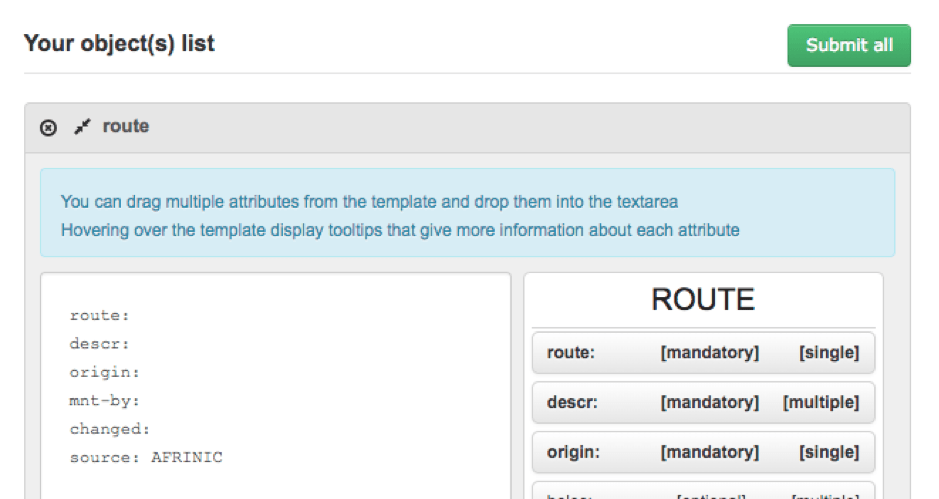The height and width of the screenshot is (499, 939).
Task: Click the route panel header title
Action: [126, 126]
